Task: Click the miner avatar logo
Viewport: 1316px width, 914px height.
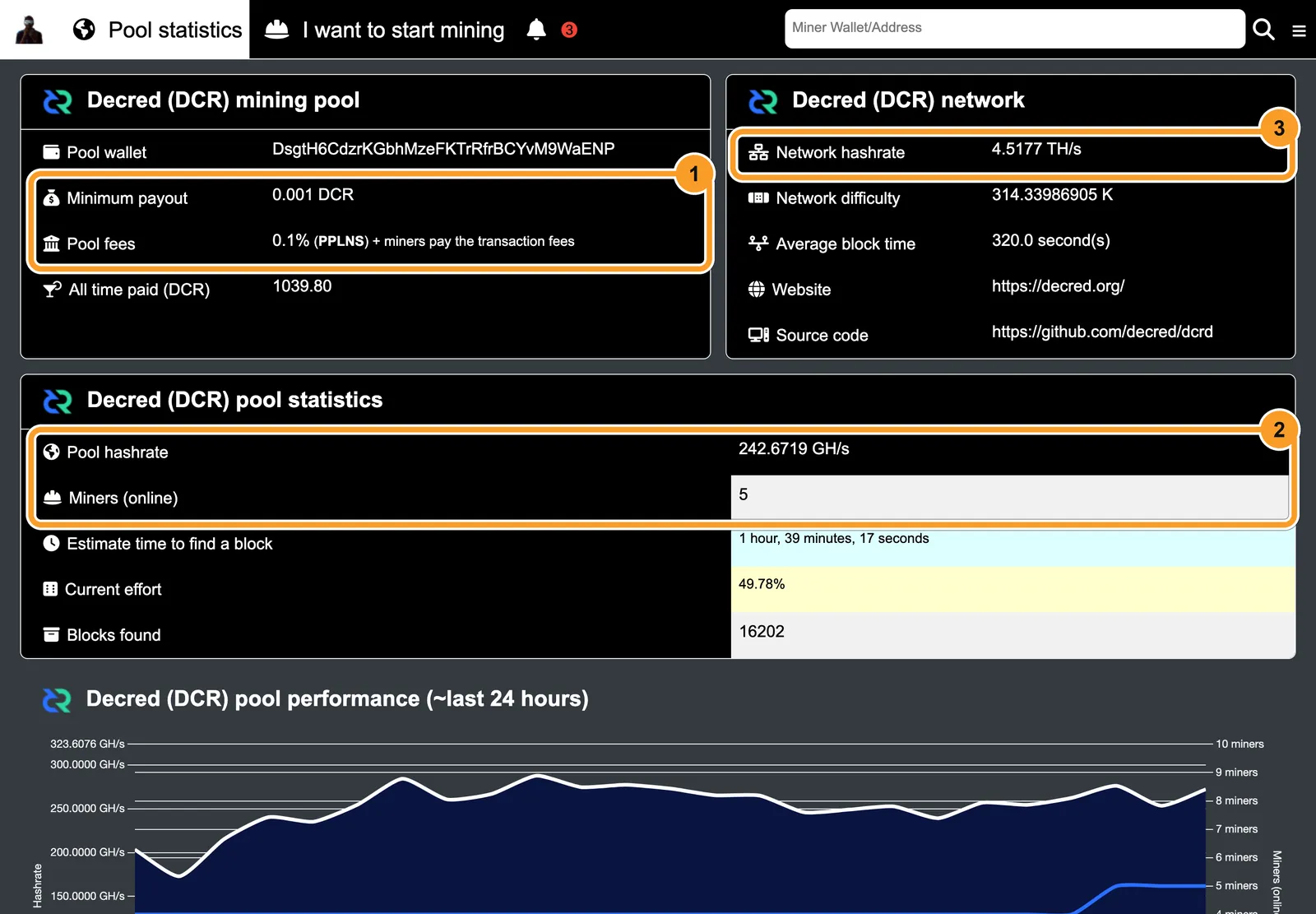Action: point(30,30)
